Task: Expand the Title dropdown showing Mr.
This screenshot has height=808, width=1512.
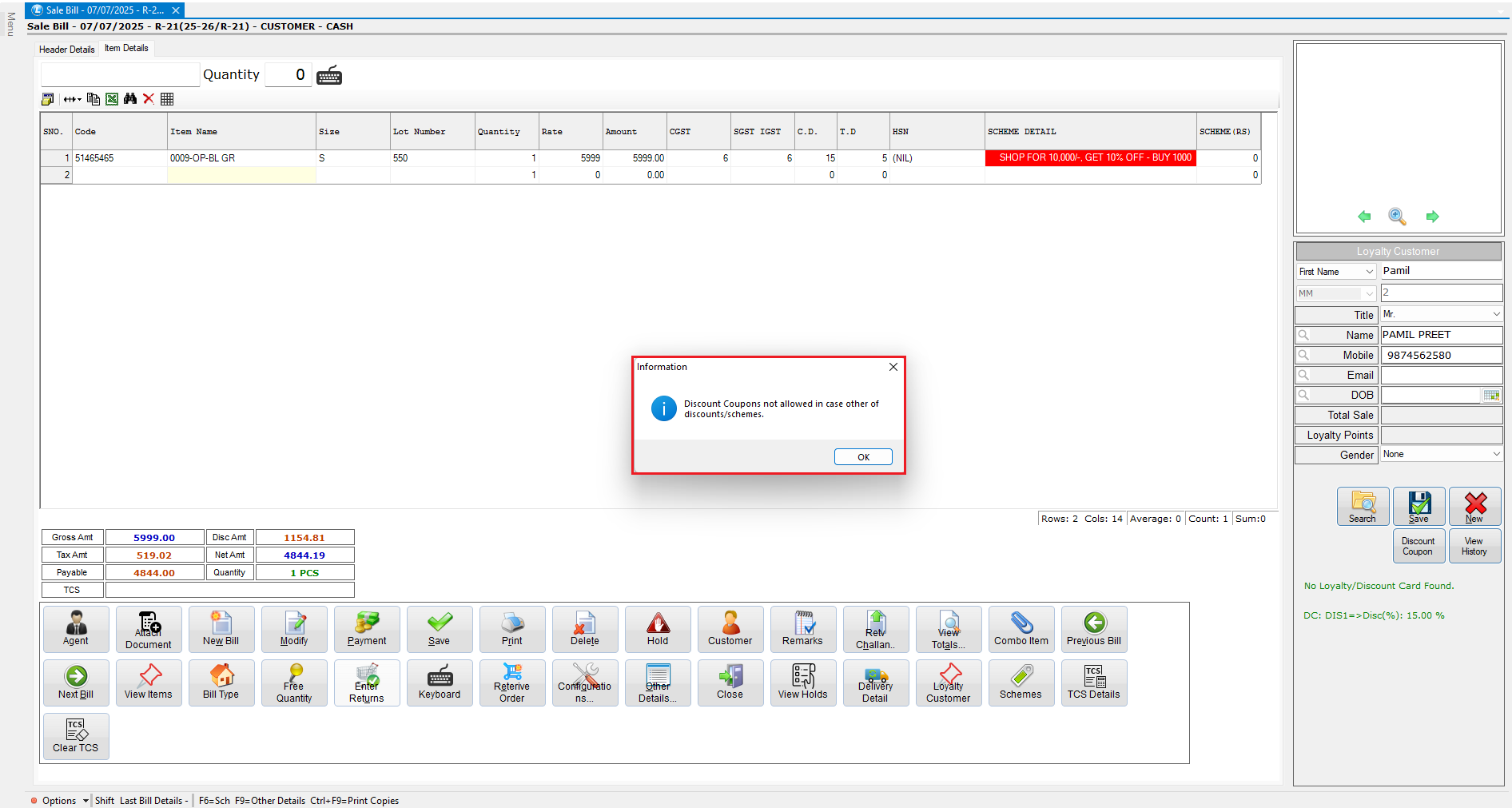Action: (1496, 315)
